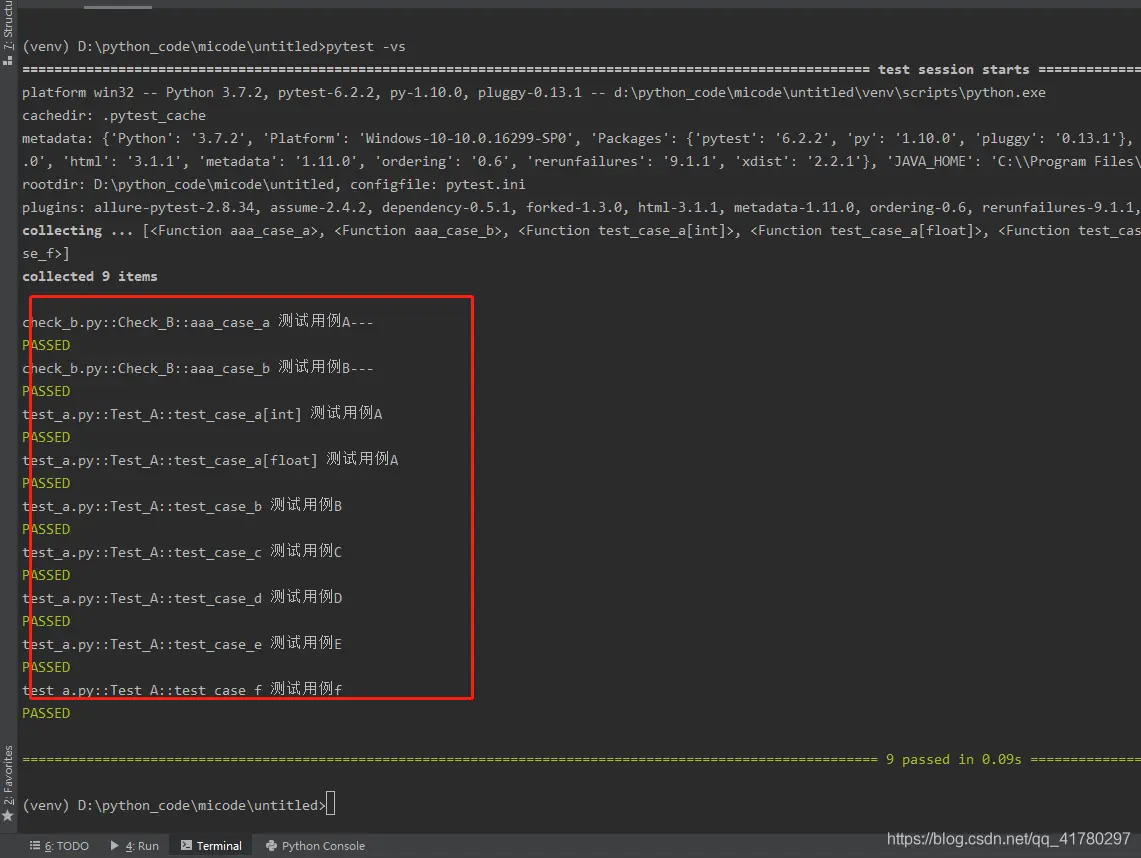1141x858 pixels.
Task: Open the Structure side panel
Action: pos(8,33)
